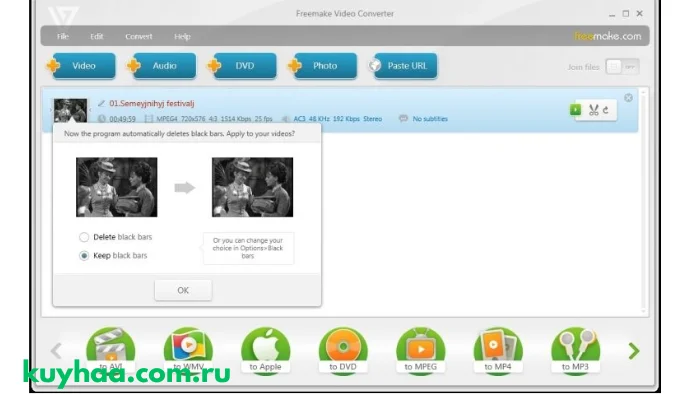Viewport: 700px width, 394px height.
Task: Click the file list vertical scrollbar
Action: (x=643, y=202)
